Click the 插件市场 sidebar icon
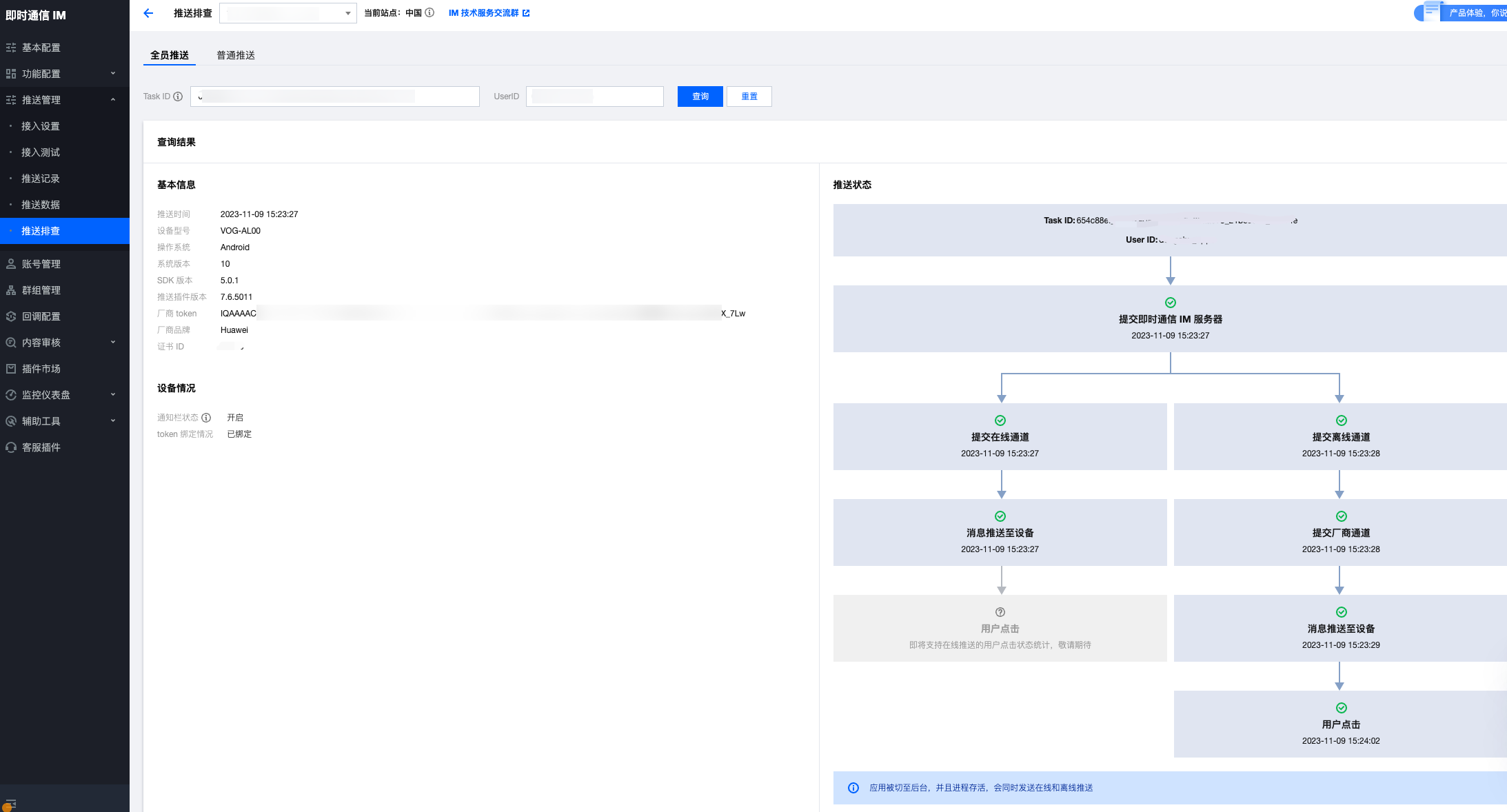This screenshot has height=812, width=1507. 11,369
